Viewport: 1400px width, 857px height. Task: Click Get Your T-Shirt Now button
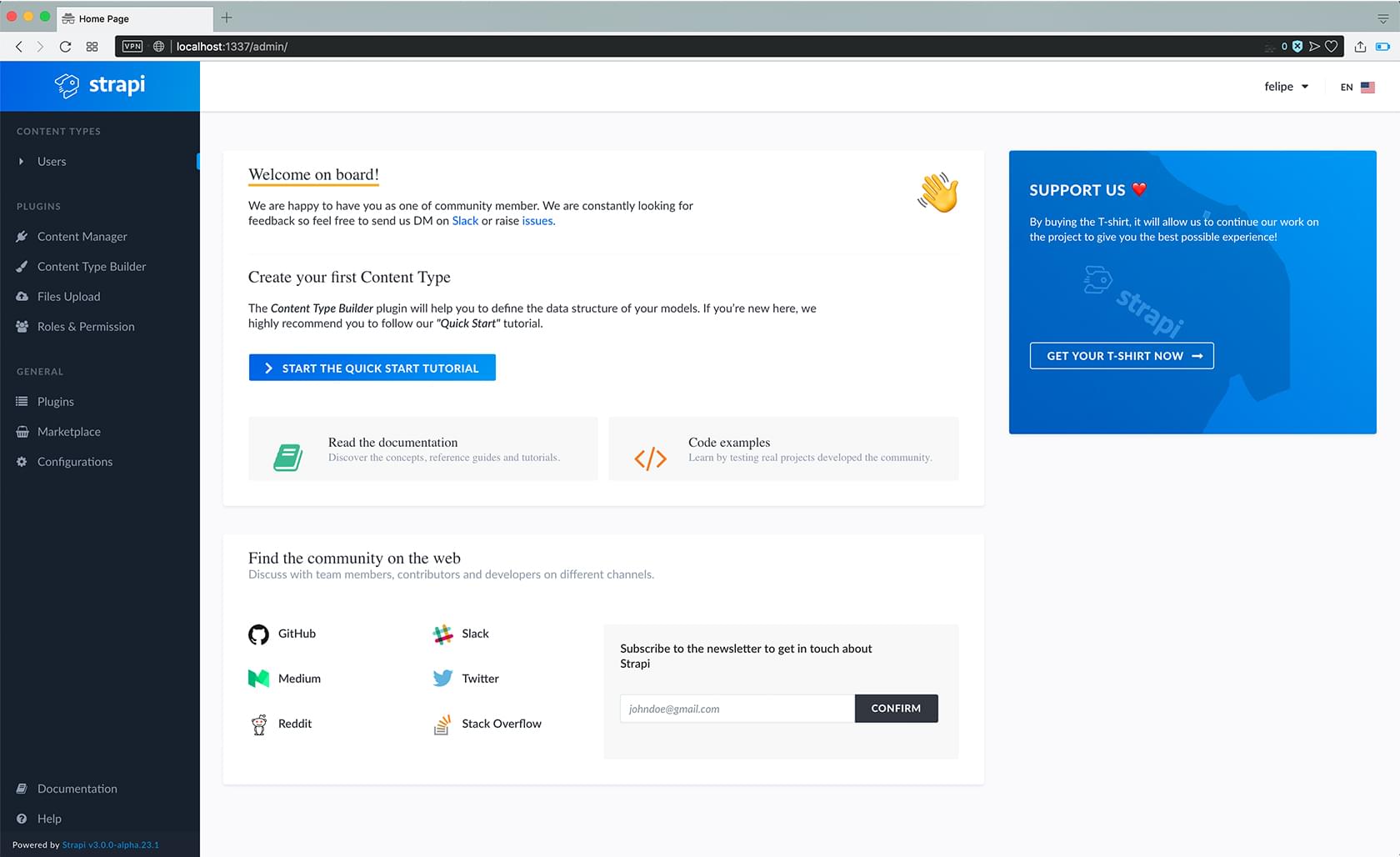click(1122, 356)
